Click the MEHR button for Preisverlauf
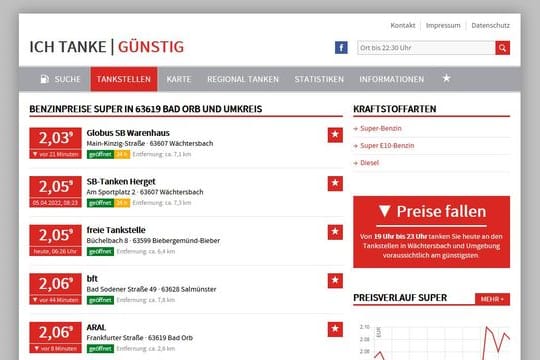This screenshot has width=540, height=360. 492,299
